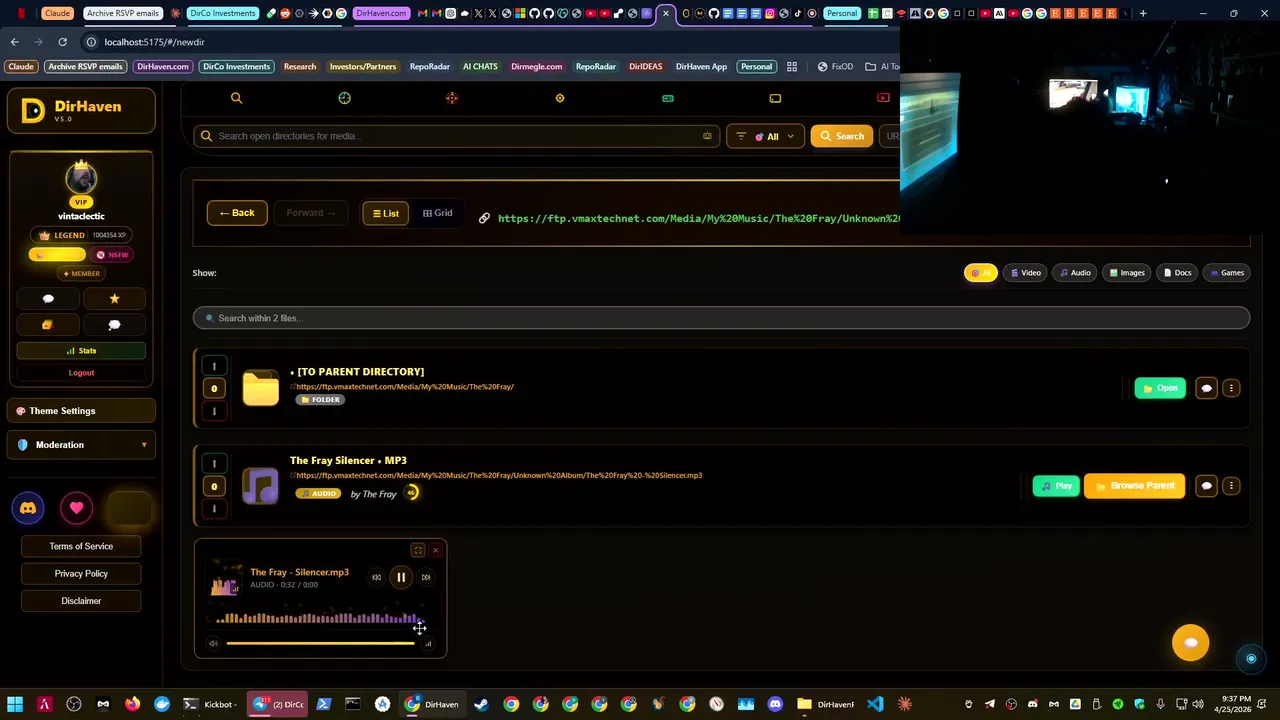Click the white chat cloud icon in profile panel
Image resolution: width=1280 pixels, height=720 pixels.
[114, 325]
